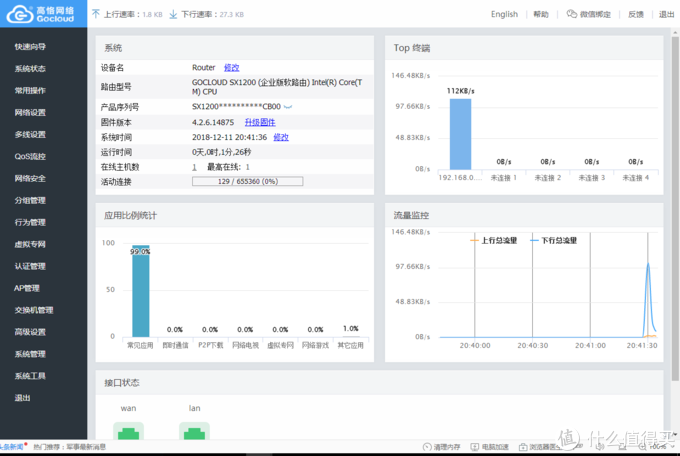Toggle the 下行总流量 legend series
This screenshot has width=680, height=456.
[554, 240]
